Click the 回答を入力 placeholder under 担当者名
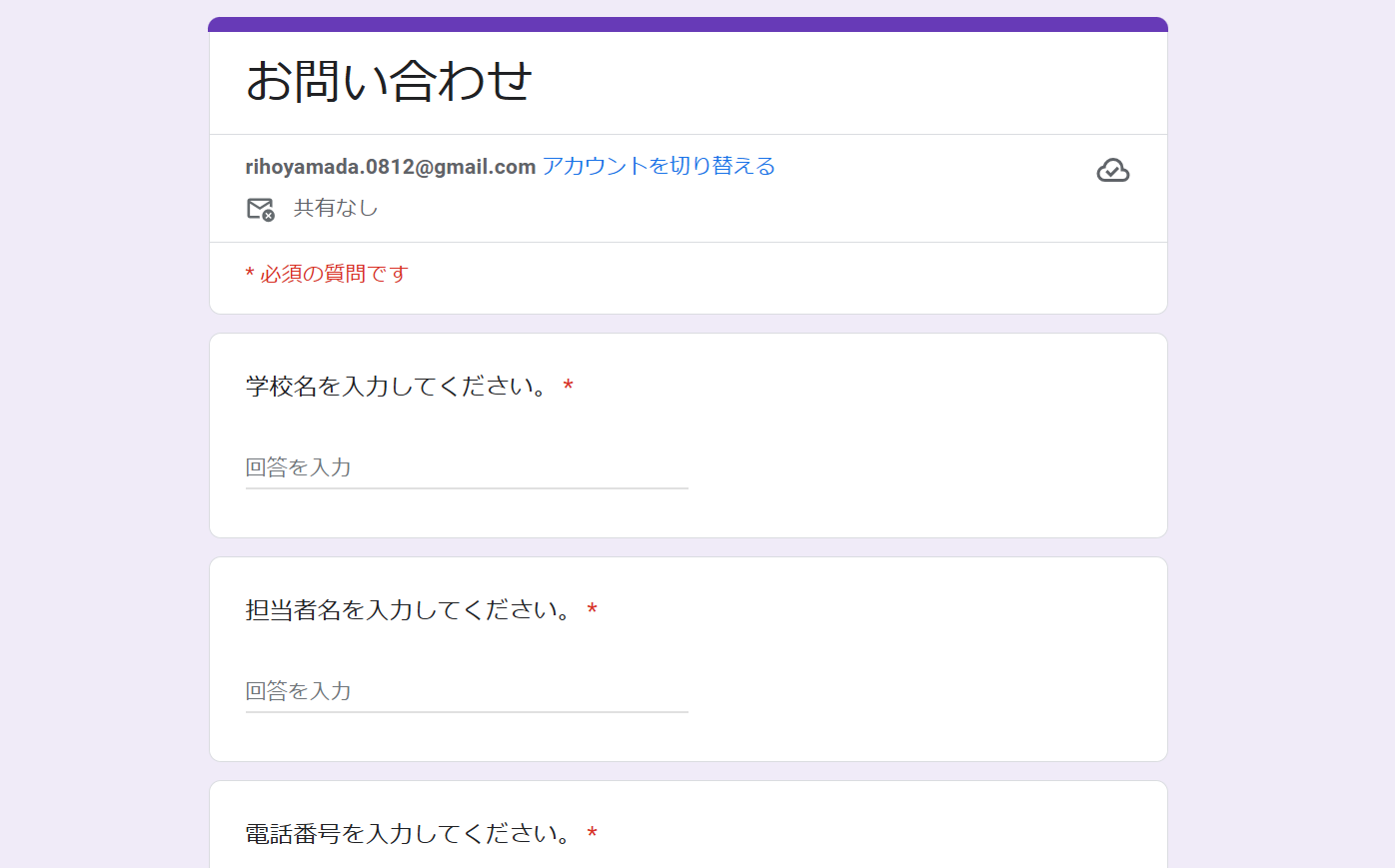 300,691
